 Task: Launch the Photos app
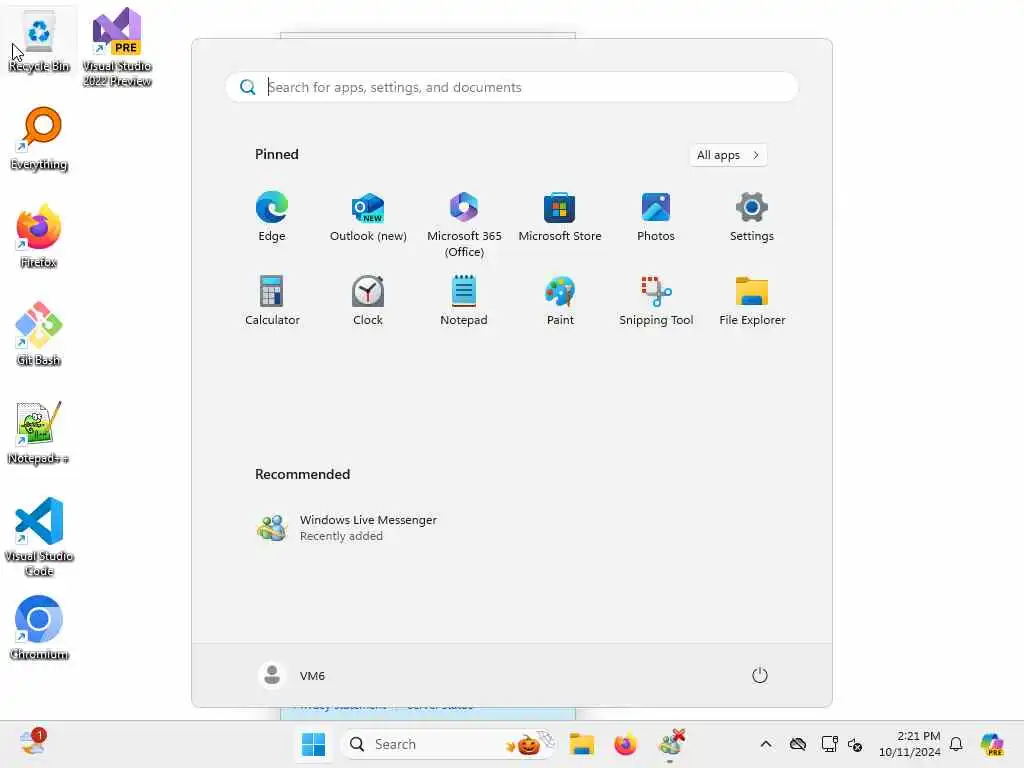[656, 217]
